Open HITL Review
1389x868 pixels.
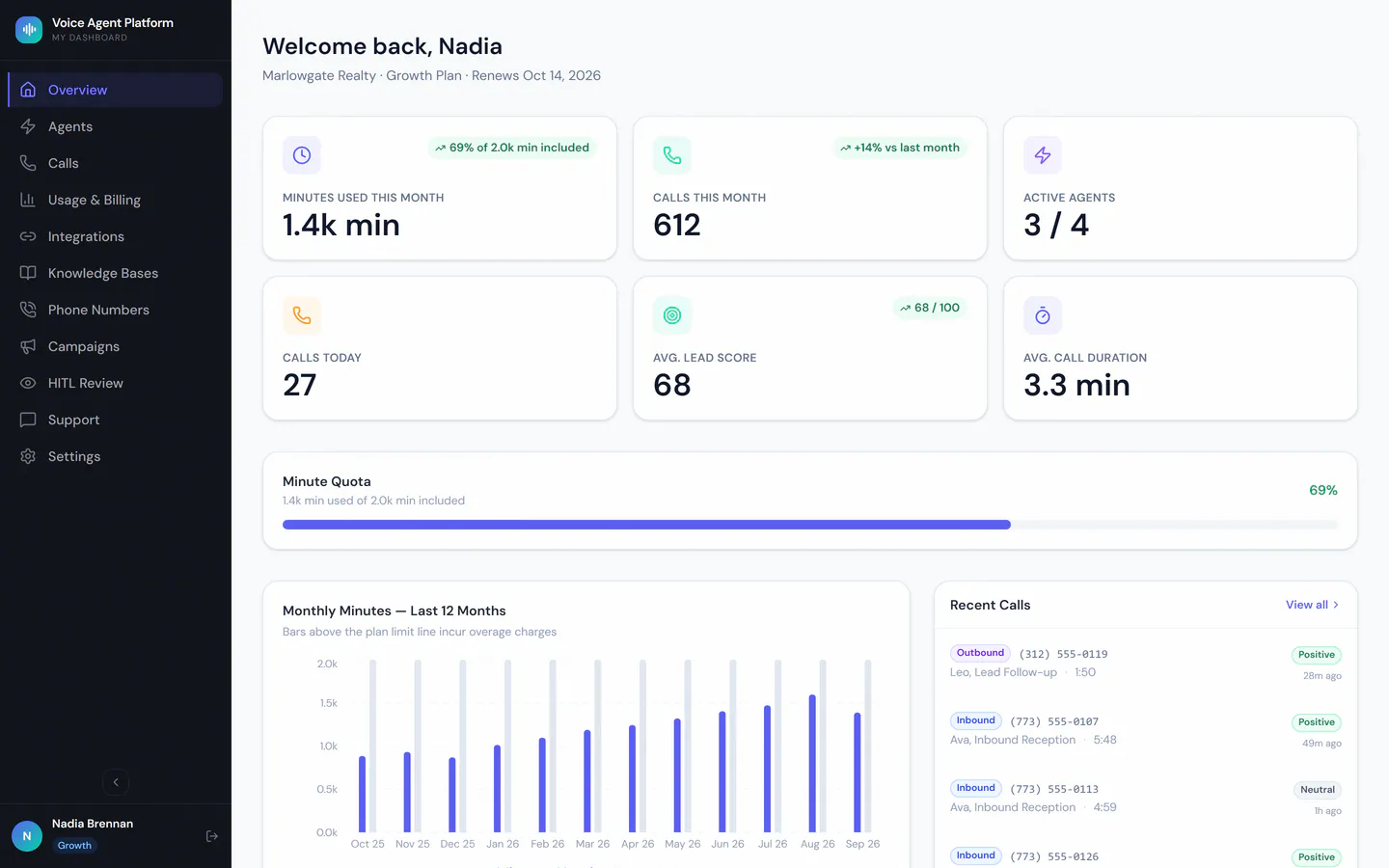point(116,383)
